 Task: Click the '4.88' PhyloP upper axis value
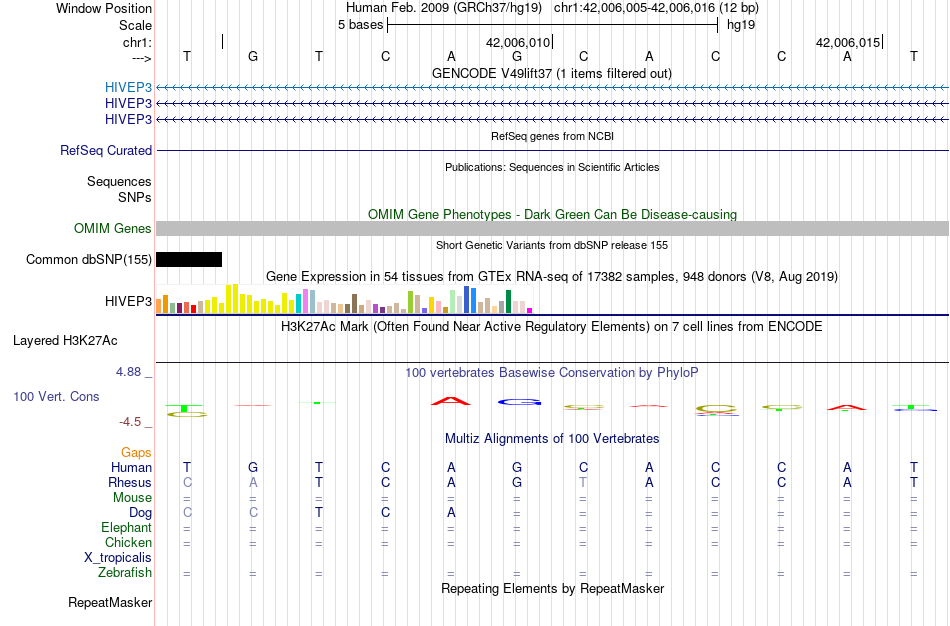(x=128, y=372)
